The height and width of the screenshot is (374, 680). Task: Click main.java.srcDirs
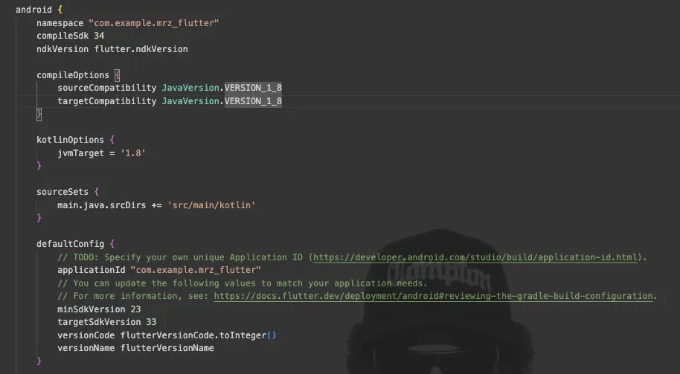point(101,205)
